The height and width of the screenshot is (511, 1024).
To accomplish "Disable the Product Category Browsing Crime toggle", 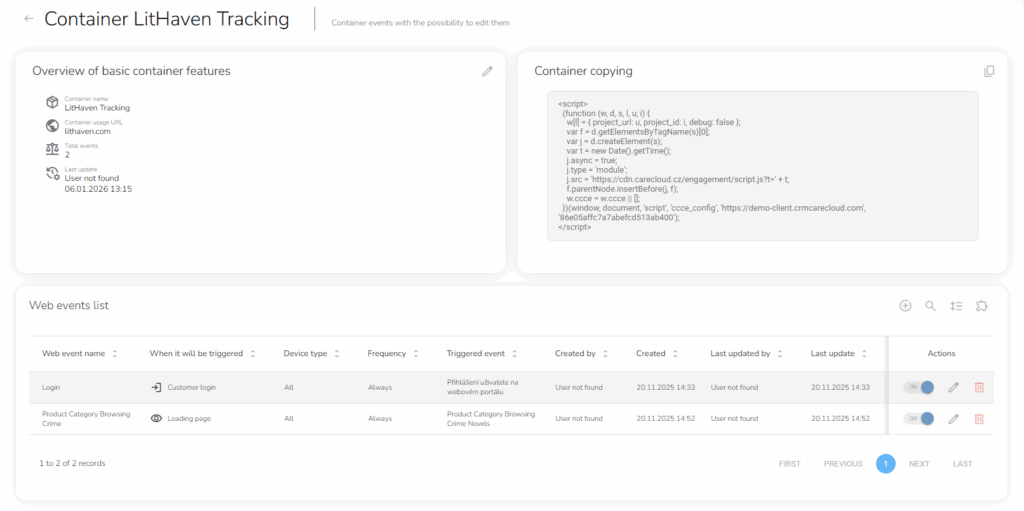I will [x=920, y=419].
